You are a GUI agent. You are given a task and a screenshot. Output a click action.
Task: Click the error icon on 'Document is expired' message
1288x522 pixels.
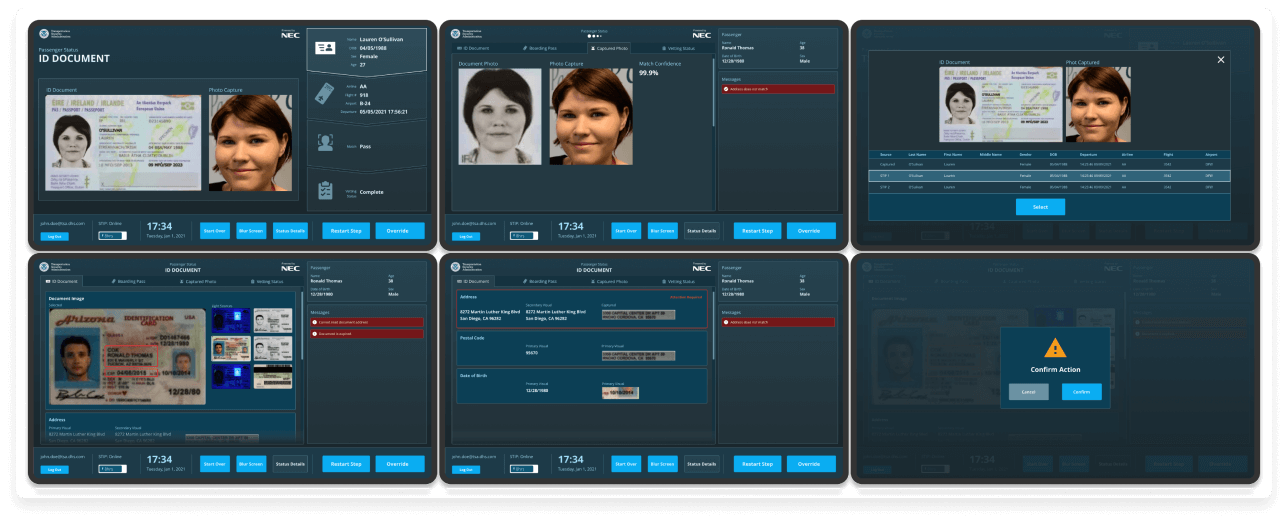[316, 332]
